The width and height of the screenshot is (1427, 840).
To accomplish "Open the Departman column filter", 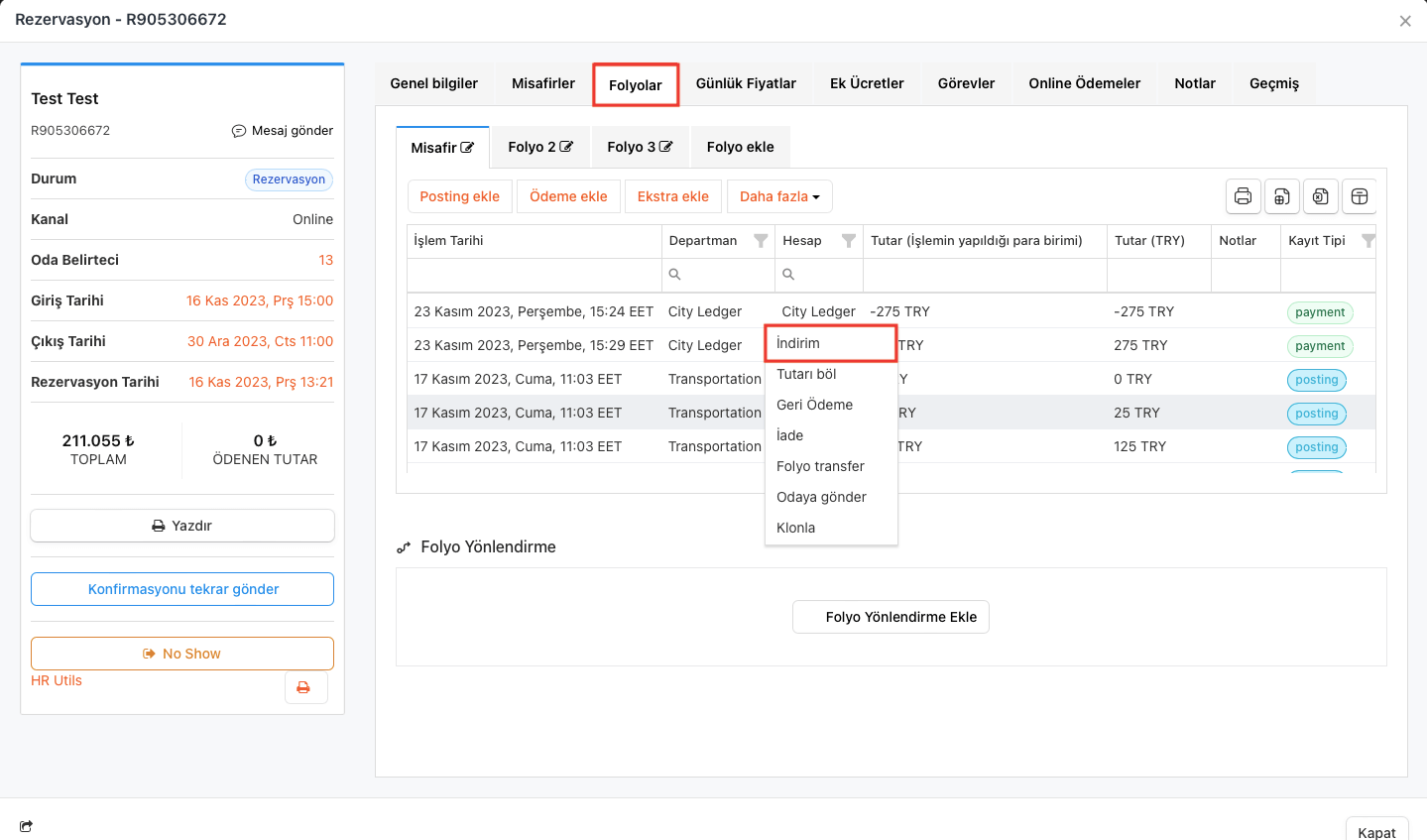I will (761, 241).
